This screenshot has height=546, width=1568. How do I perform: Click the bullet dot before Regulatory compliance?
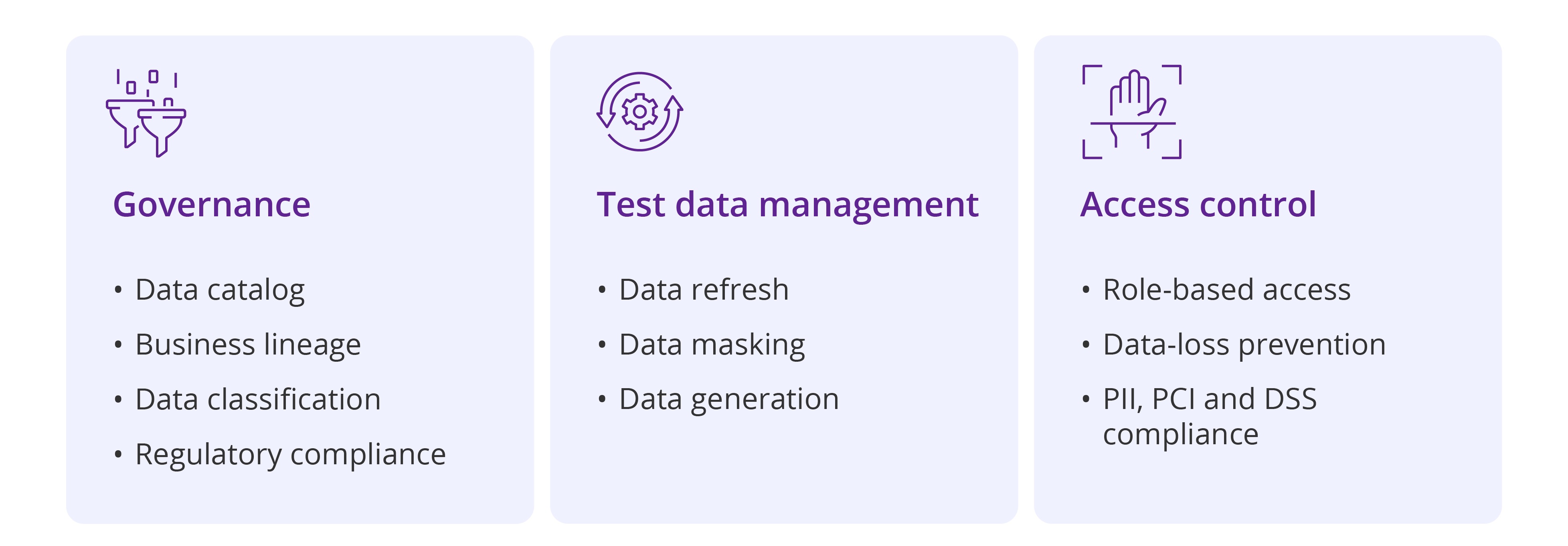coord(118,455)
